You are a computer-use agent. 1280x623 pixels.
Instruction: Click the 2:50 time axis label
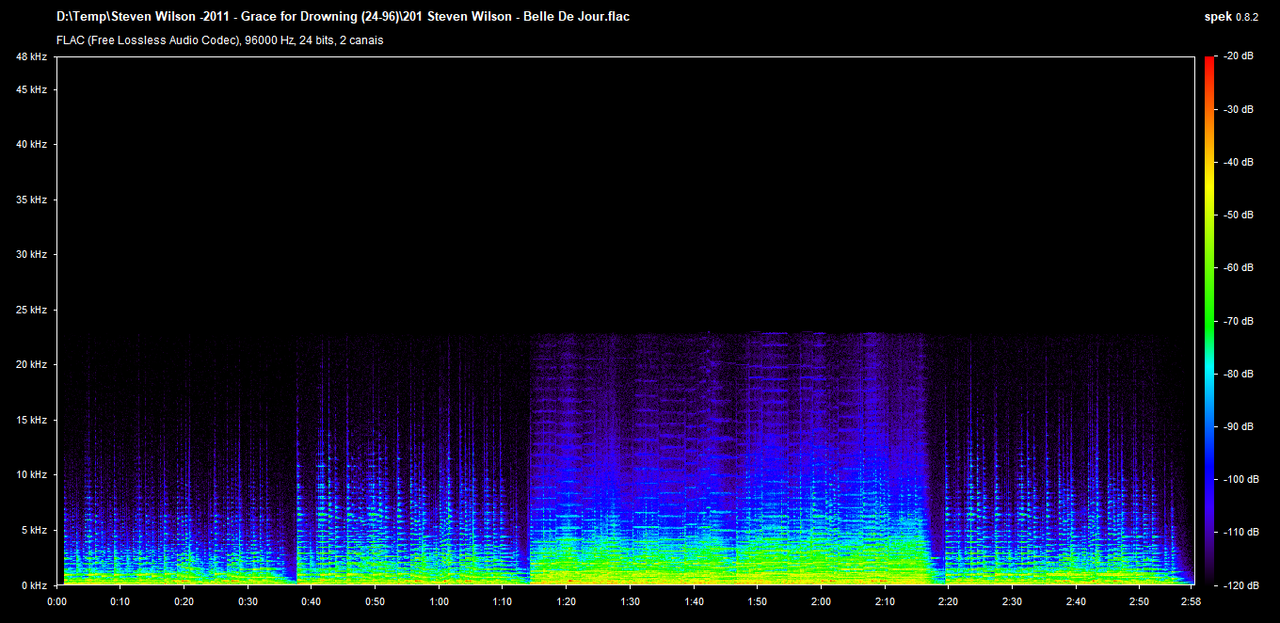(1140, 602)
